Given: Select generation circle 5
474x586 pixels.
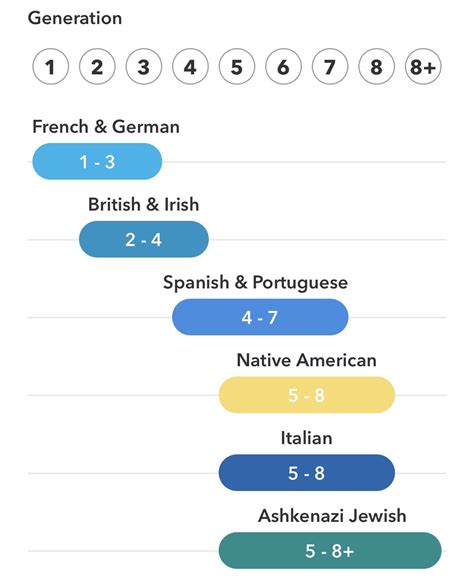Looking at the screenshot, I should pos(237,67).
